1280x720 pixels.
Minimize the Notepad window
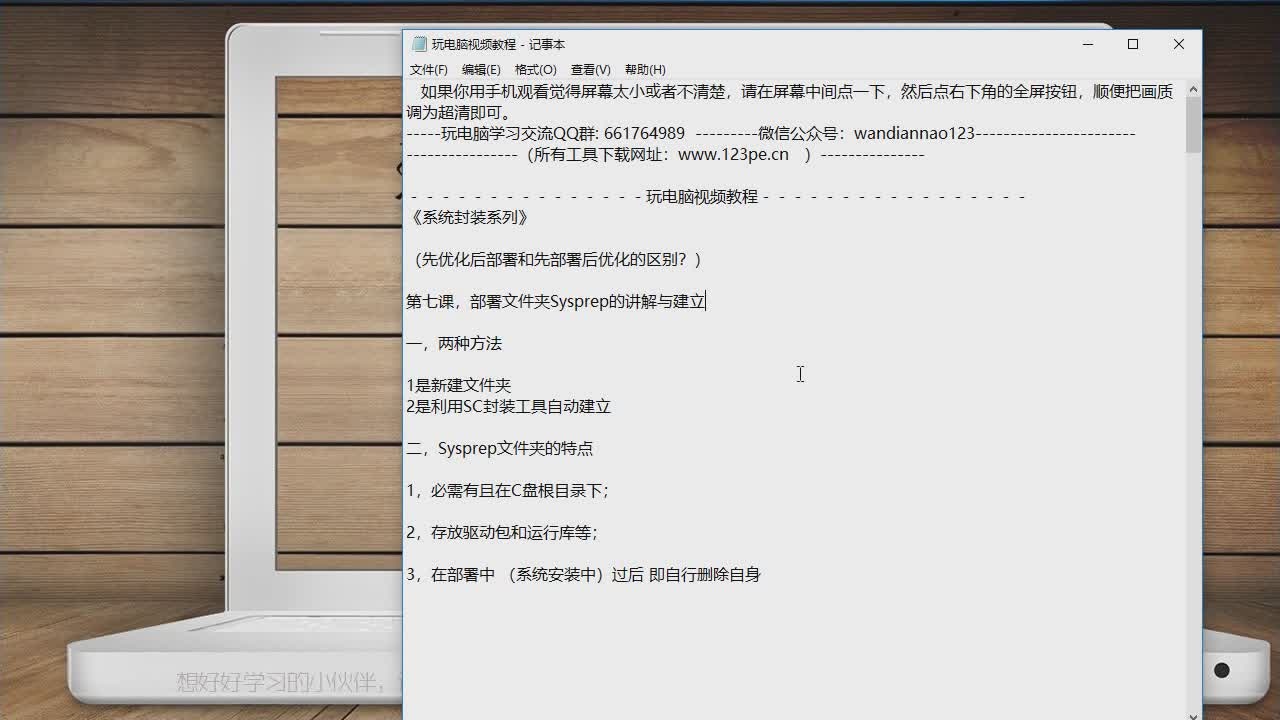coord(1087,44)
